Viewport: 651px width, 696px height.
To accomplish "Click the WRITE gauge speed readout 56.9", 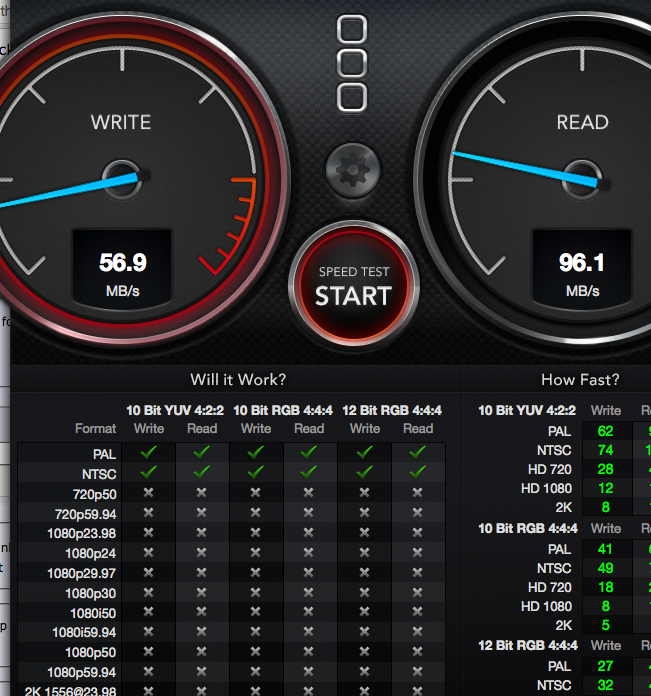I will 122,262.
